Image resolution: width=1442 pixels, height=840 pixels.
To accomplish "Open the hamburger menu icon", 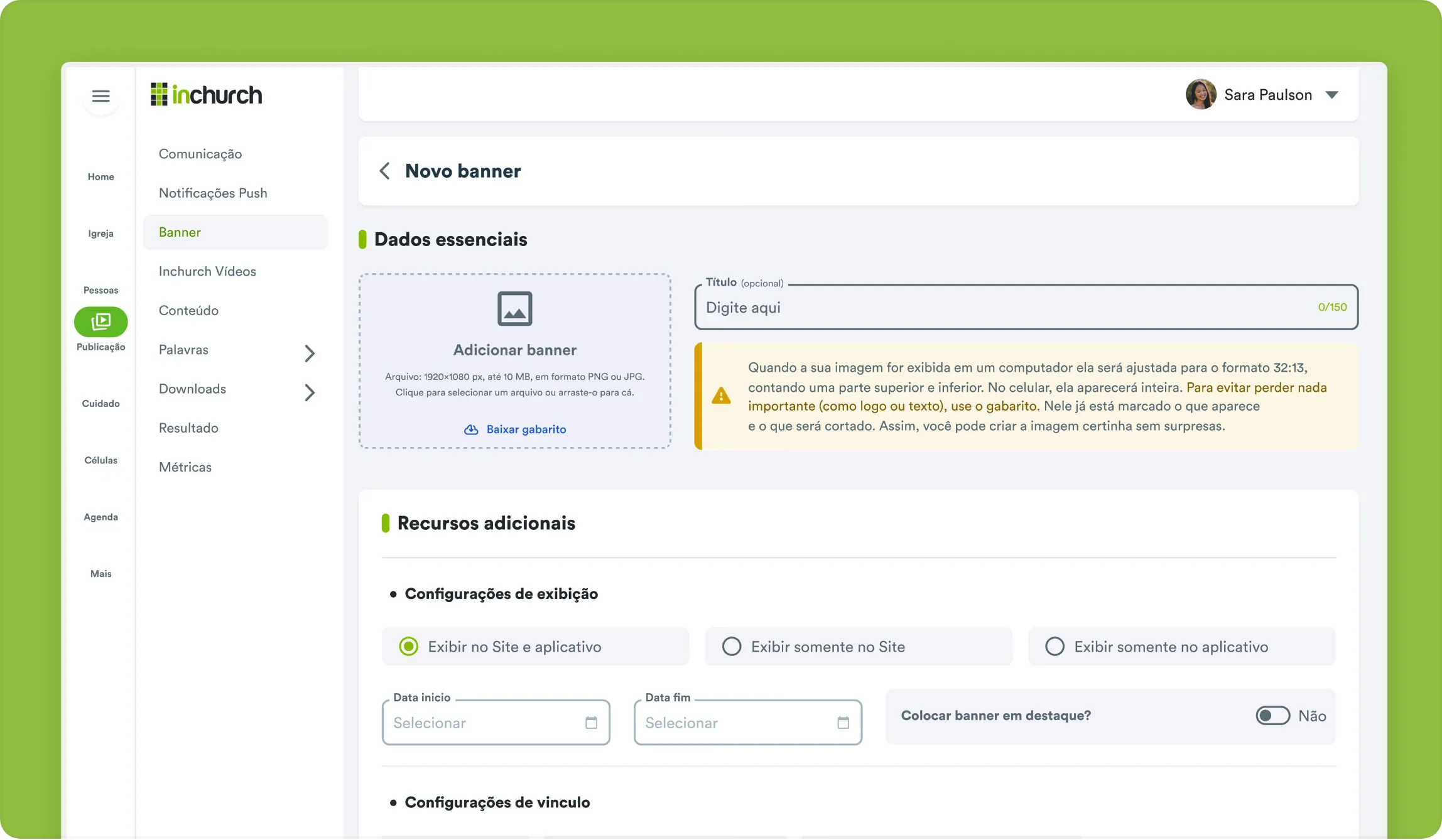I will pyautogui.click(x=100, y=96).
